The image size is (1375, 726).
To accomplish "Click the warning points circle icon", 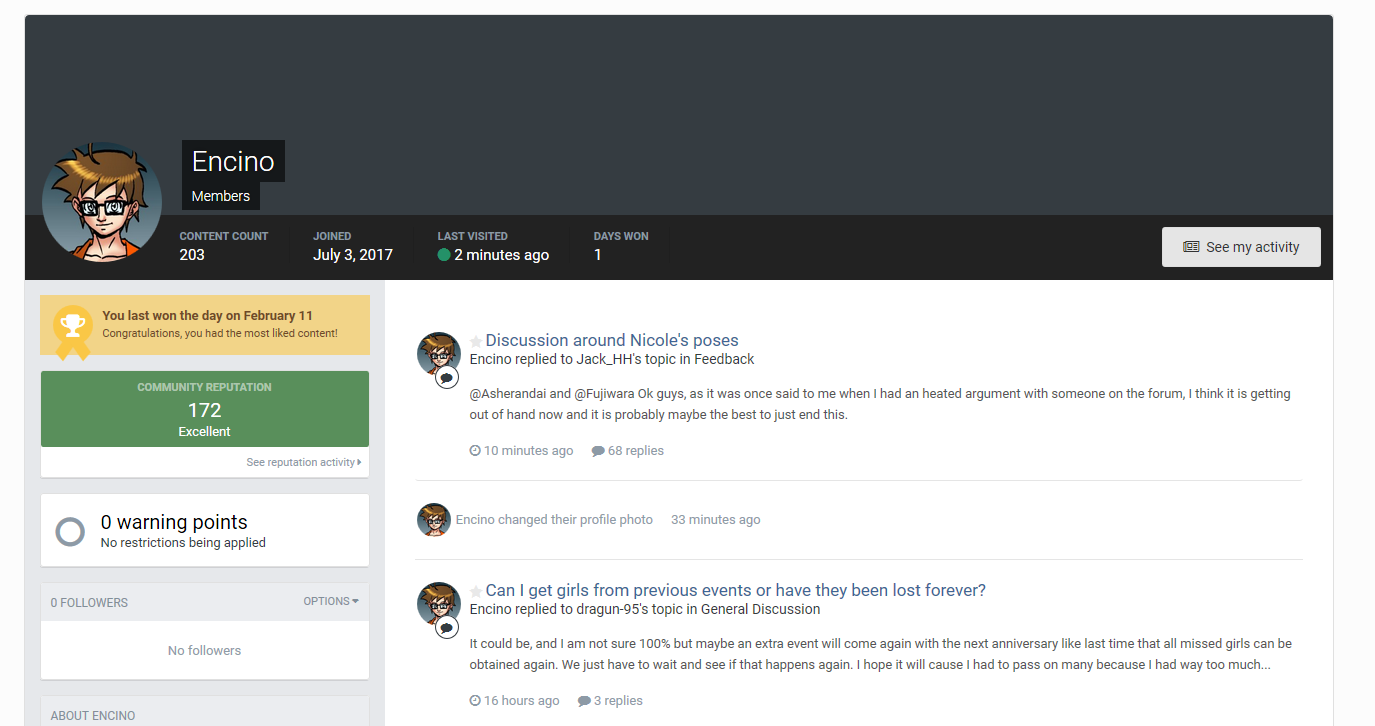I will click(70, 531).
